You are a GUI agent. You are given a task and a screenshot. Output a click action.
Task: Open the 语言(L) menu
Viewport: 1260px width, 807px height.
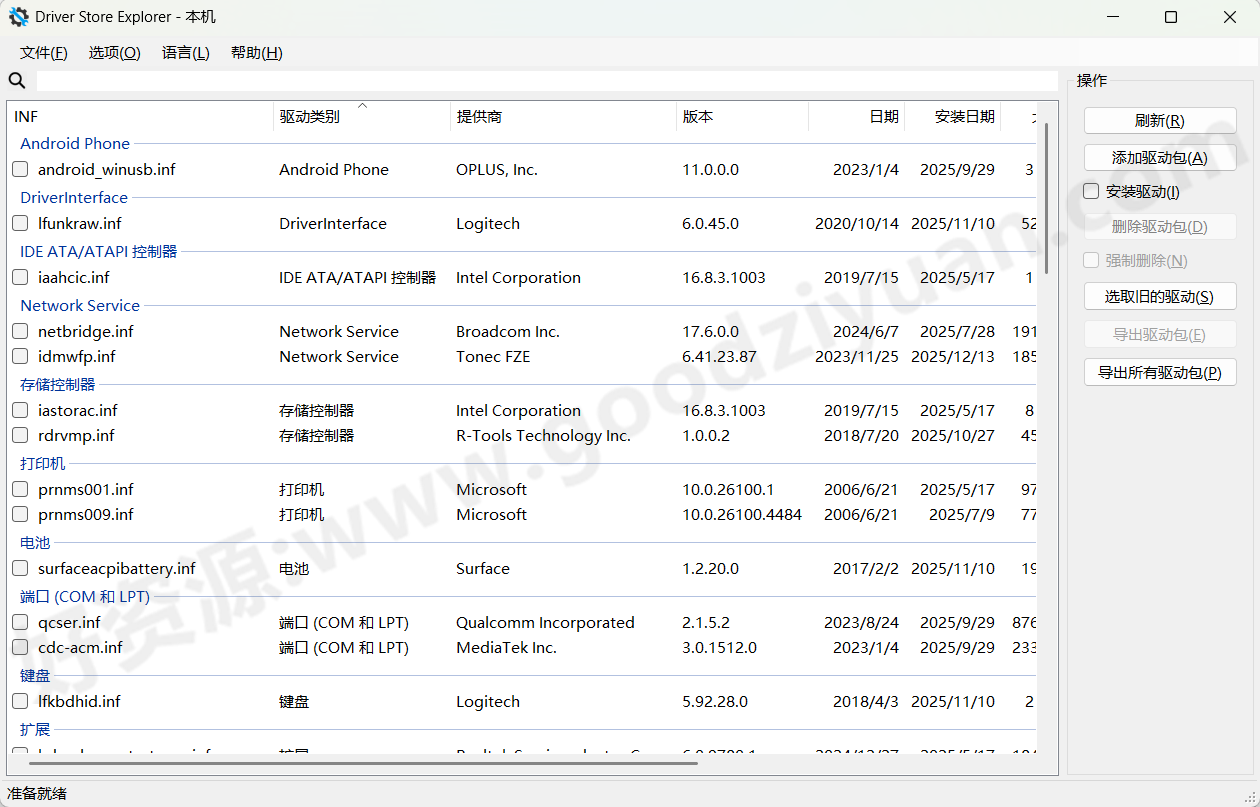(x=185, y=52)
